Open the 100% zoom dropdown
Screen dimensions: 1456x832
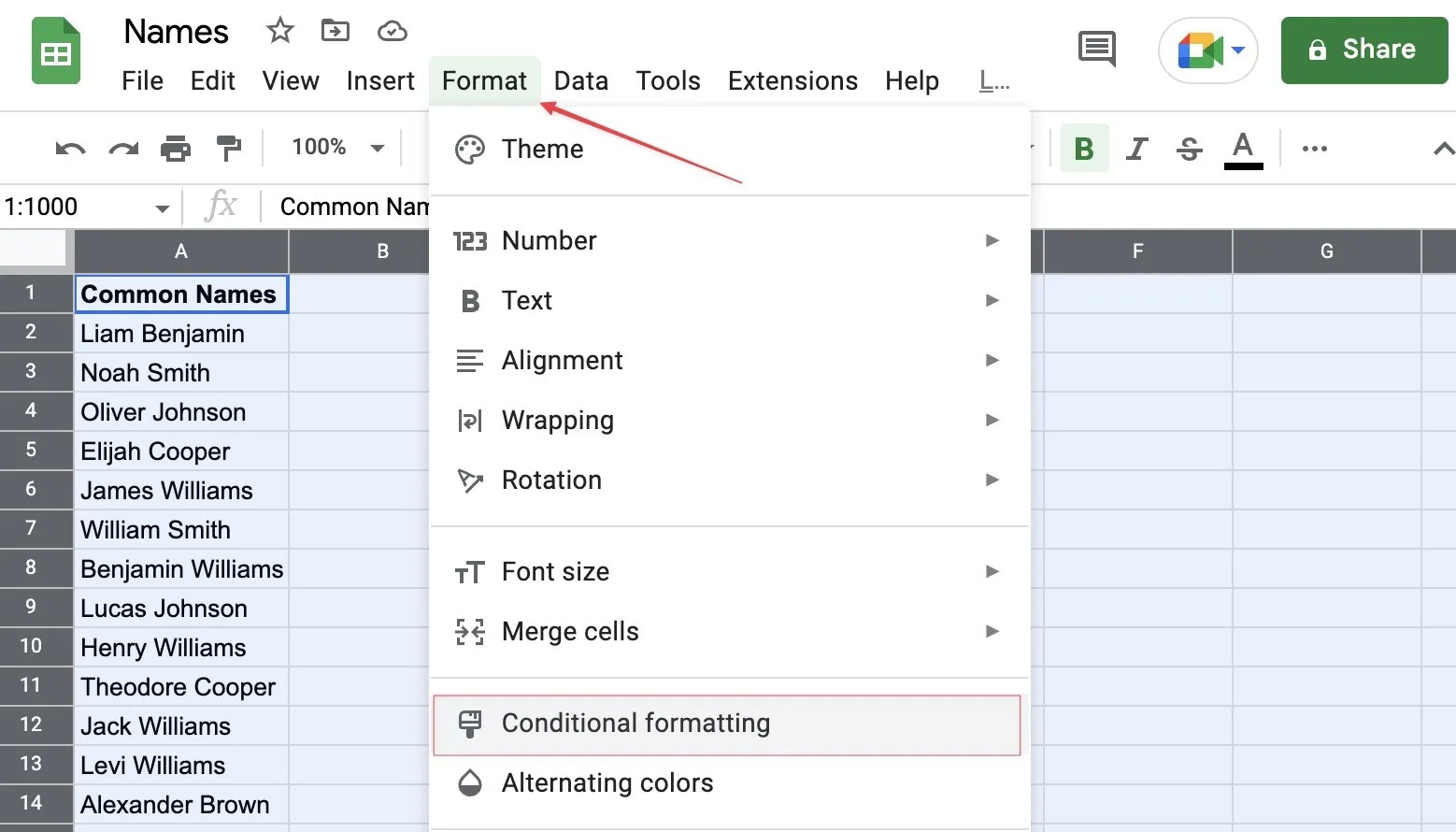pos(333,147)
